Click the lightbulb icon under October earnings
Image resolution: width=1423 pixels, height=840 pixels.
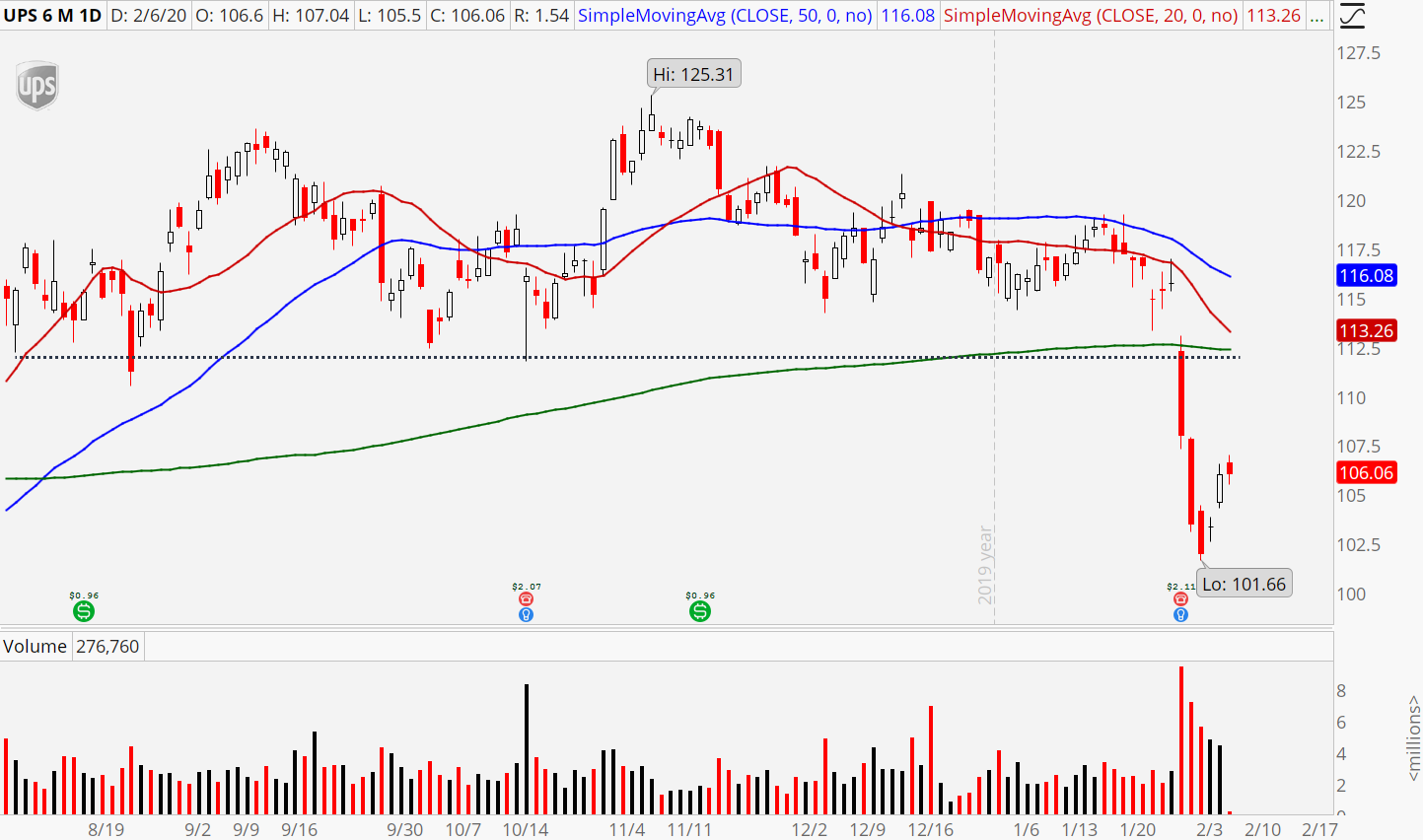[x=527, y=615]
